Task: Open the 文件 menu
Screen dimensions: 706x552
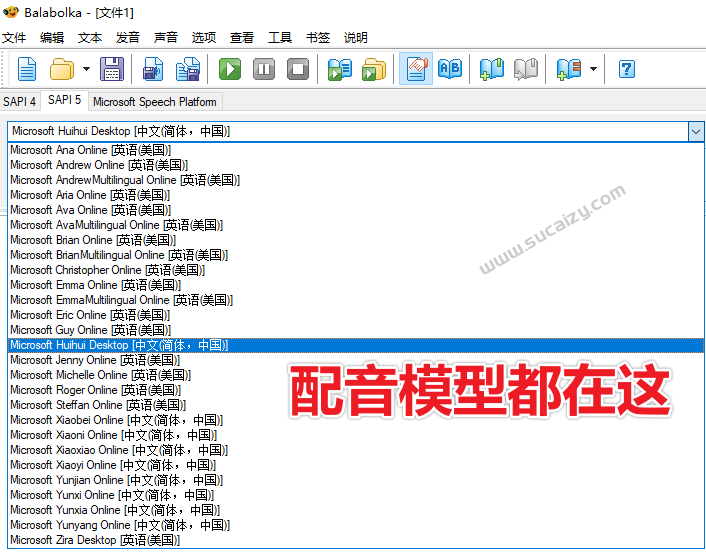Action: (x=14, y=37)
